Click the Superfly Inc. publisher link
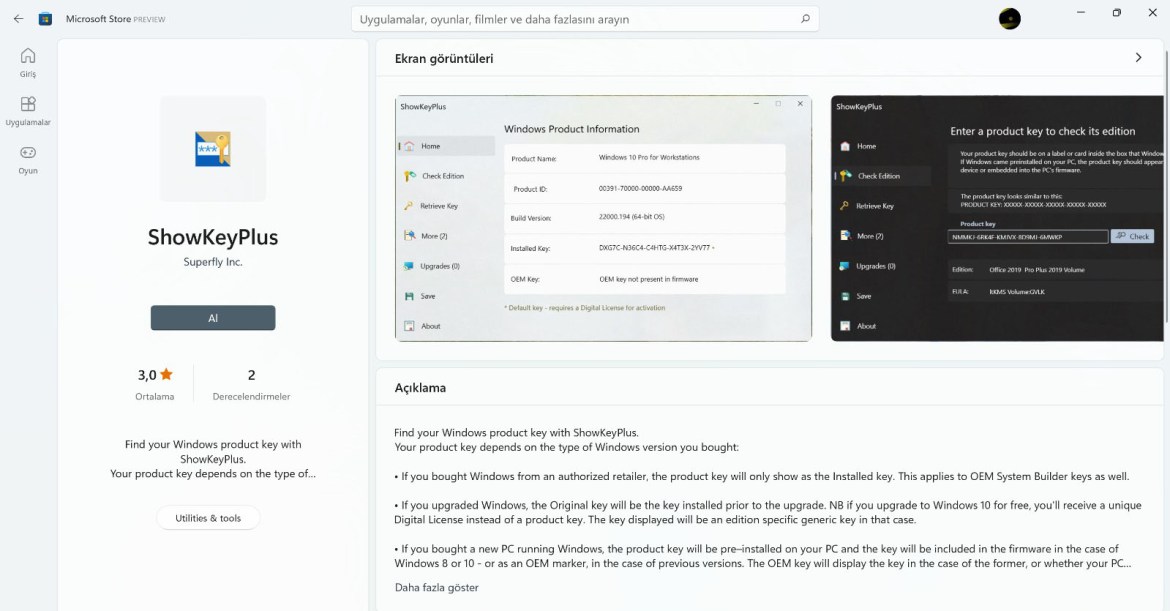 (x=213, y=262)
